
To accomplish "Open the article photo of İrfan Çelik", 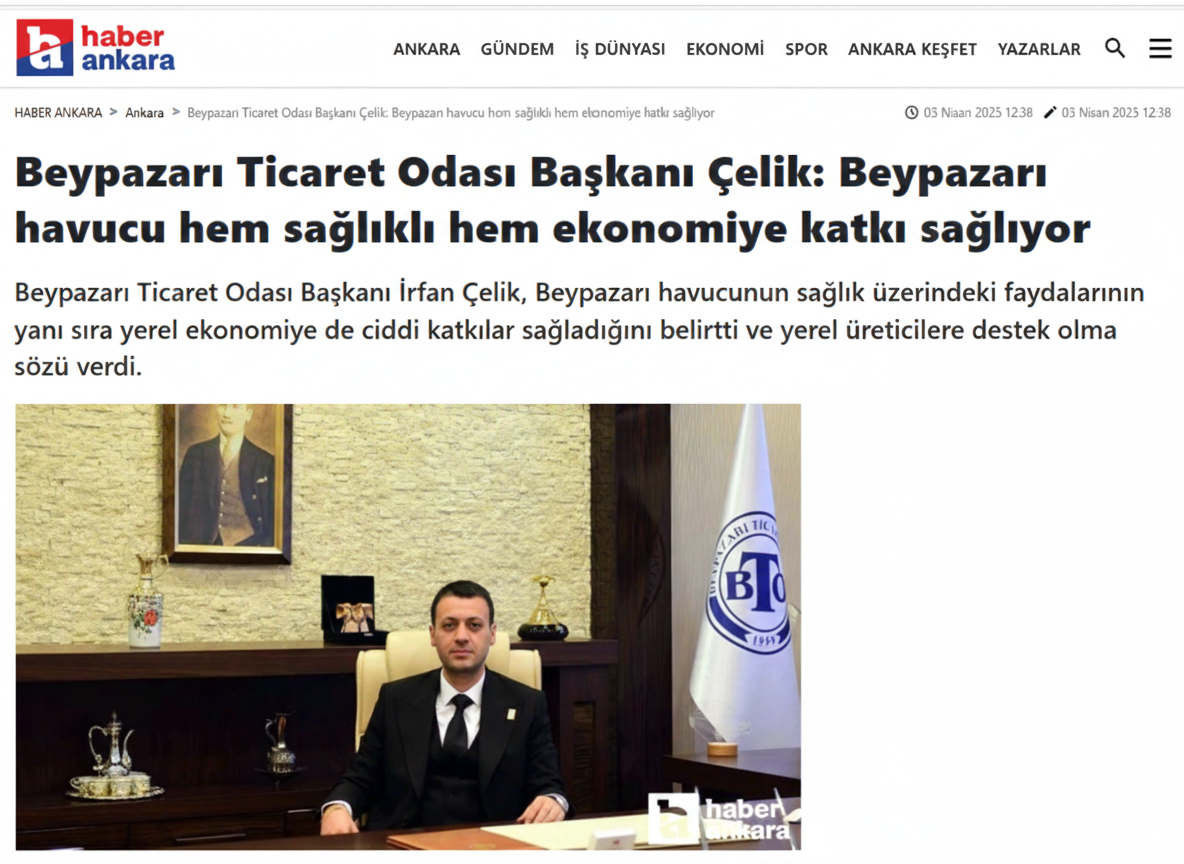I will (x=409, y=627).
